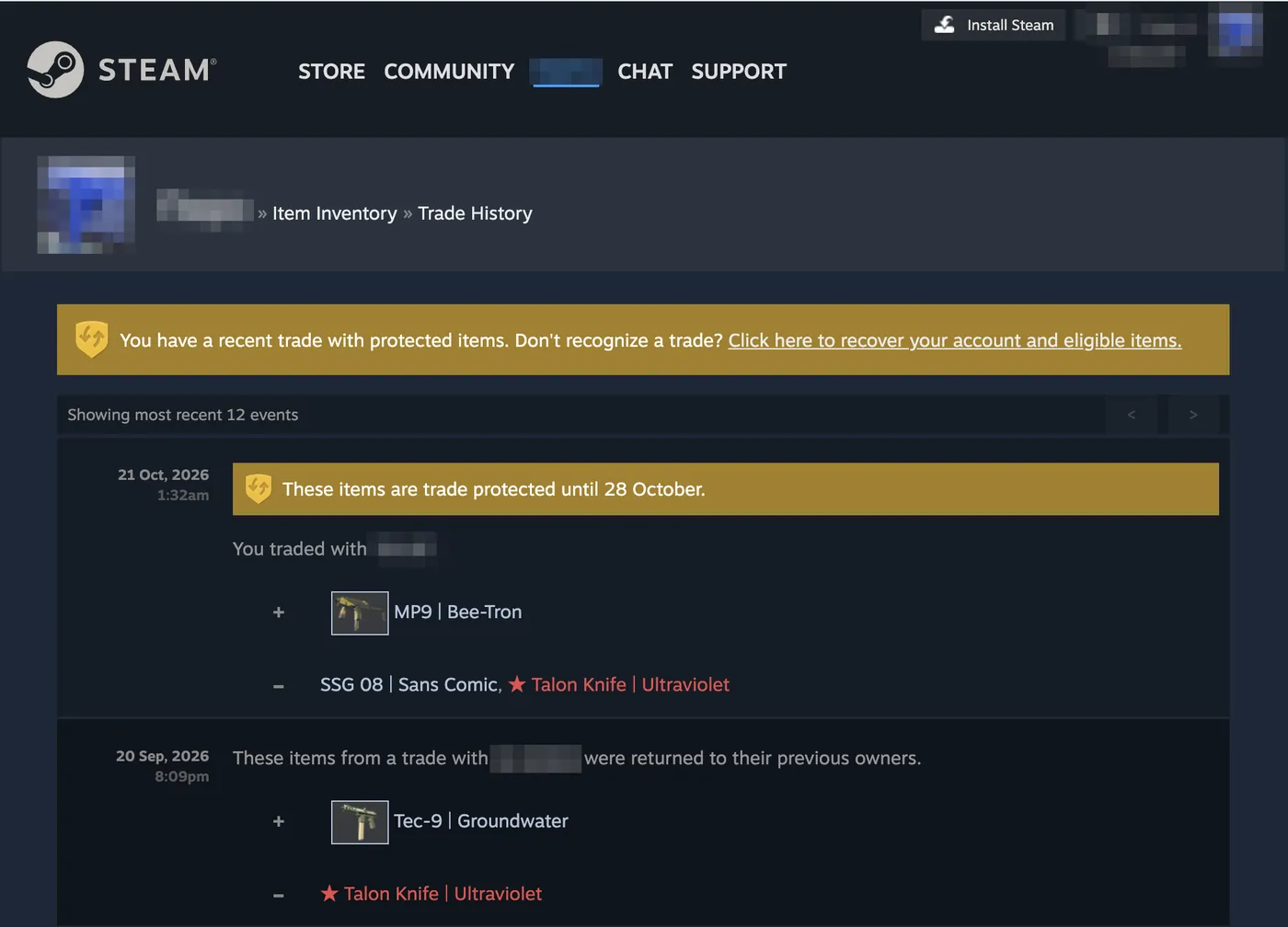Open the Tec-9 Groundwater item thumbnail
Screen dimensions: 1288x927
point(360,822)
